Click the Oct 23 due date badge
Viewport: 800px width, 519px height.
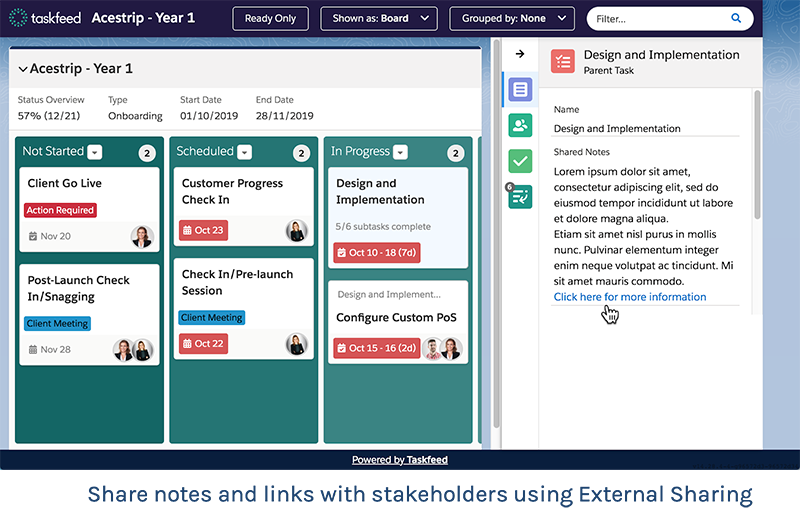(204, 230)
